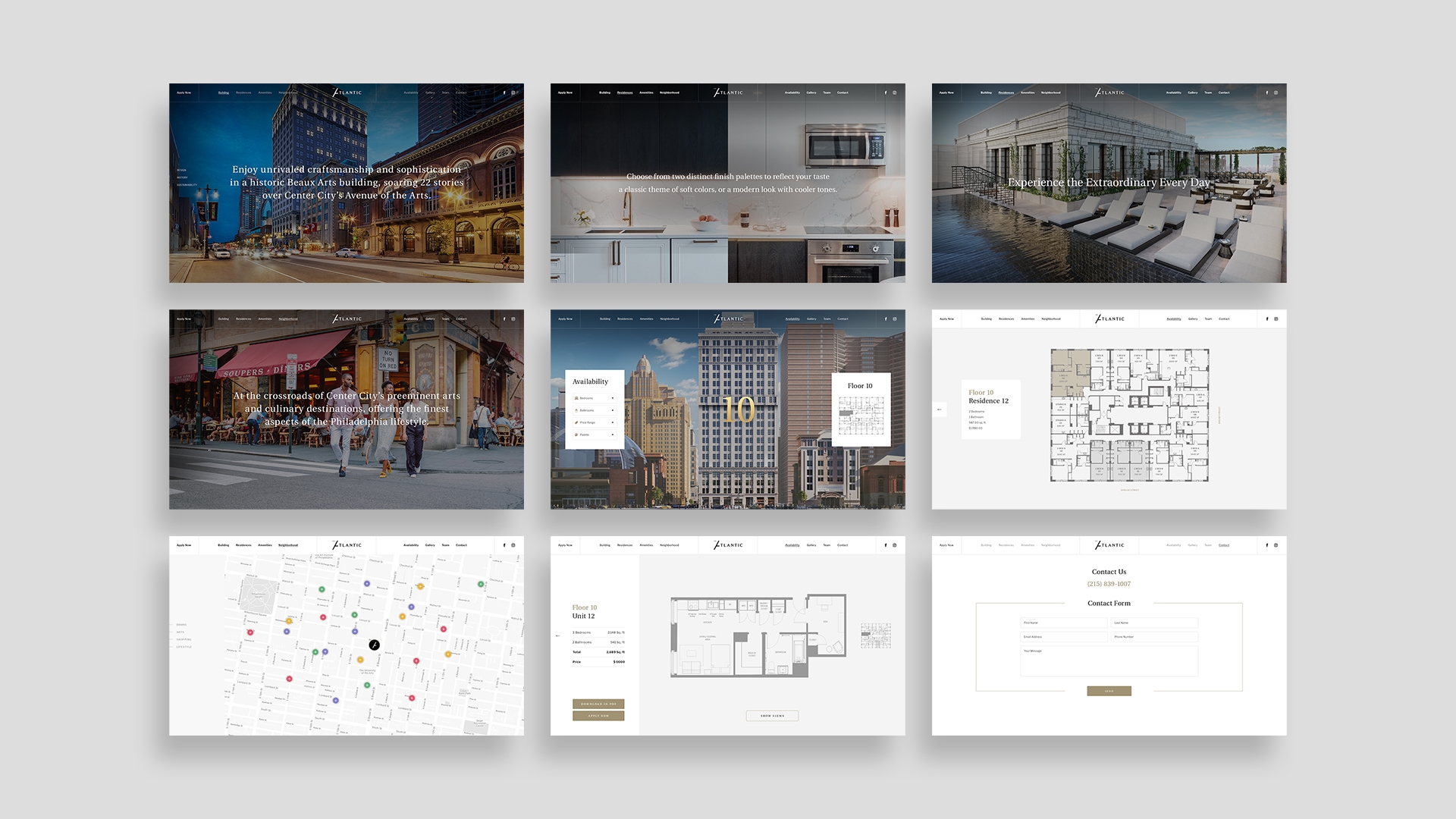Call the (215) 839-1007 phone link
This screenshot has height=819, width=1456.
click(1109, 584)
